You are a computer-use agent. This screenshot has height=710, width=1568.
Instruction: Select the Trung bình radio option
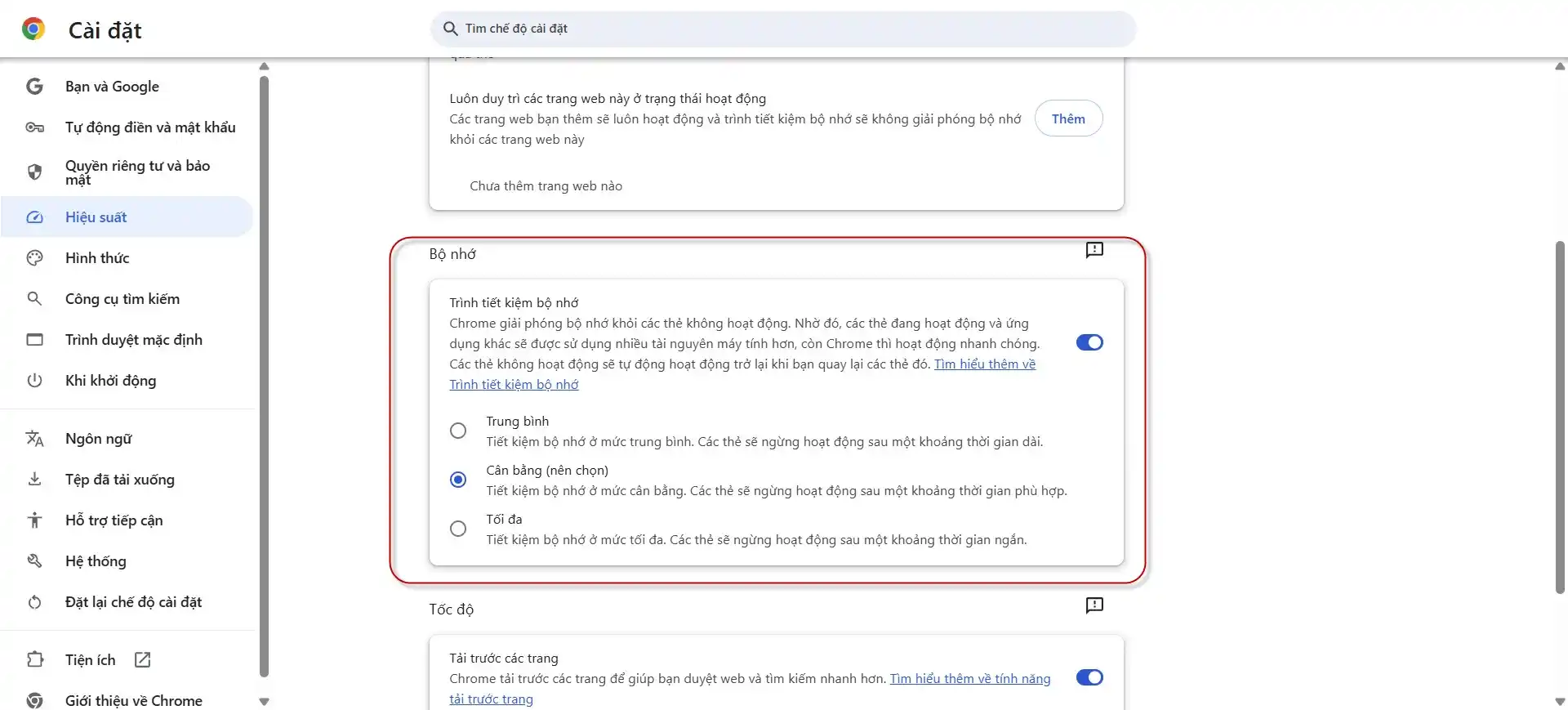(x=458, y=431)
